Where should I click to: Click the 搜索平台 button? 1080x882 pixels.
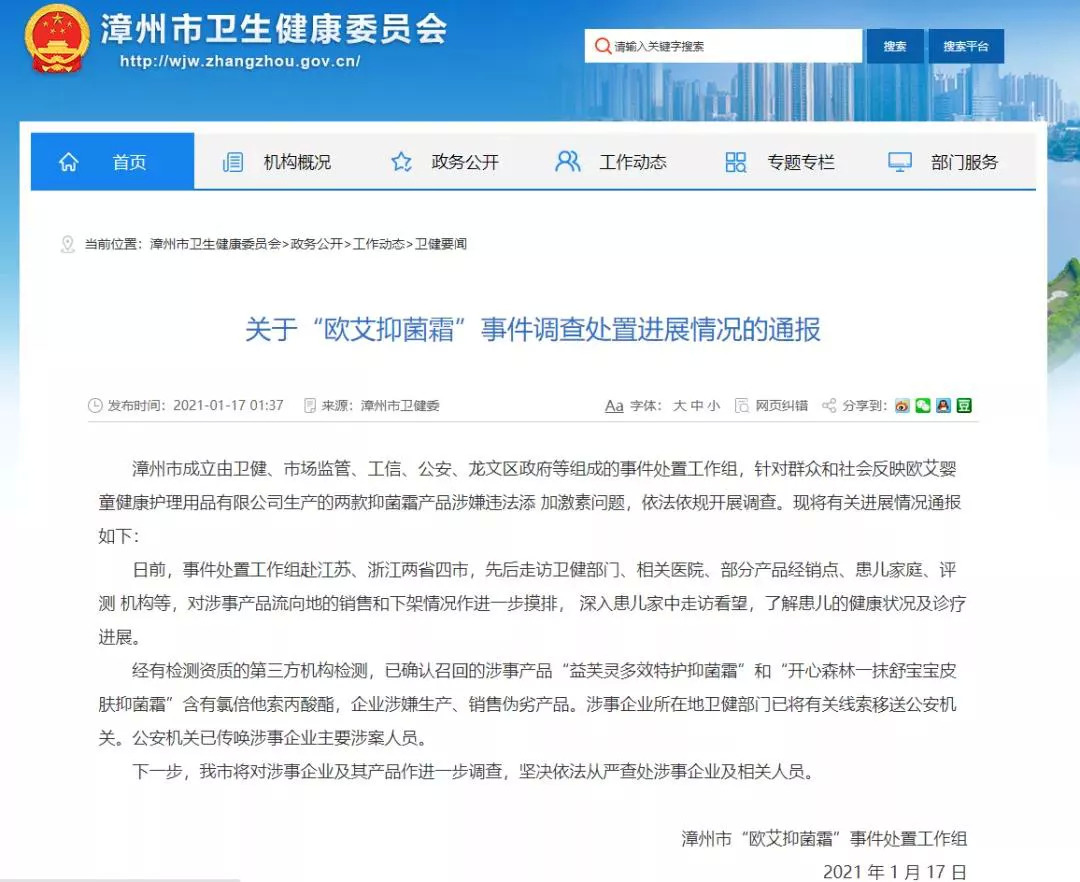click(x=966, y=46)
